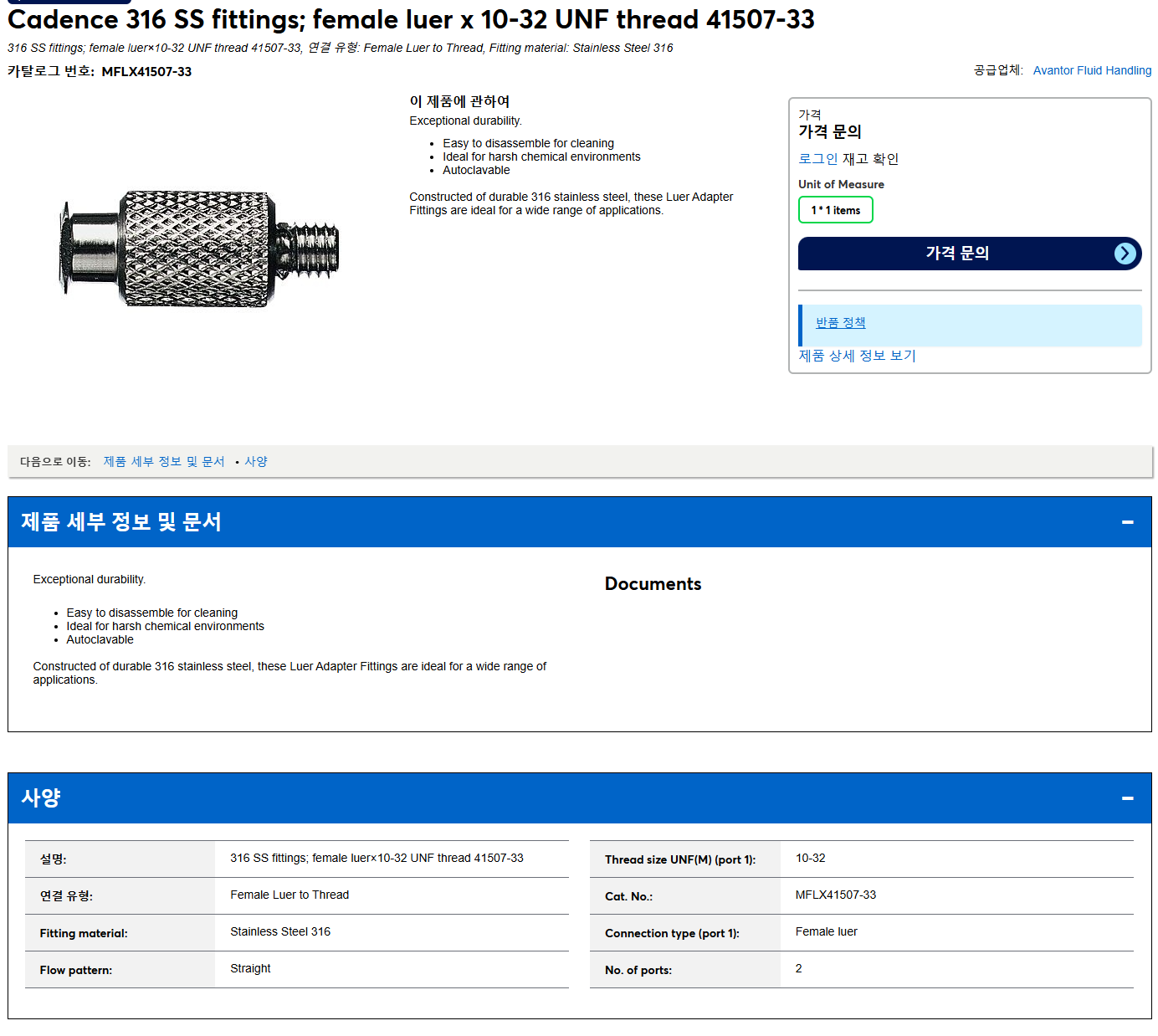Click the 제품 세부 정보 및 문서 header bar
Viewport: 1158px width, 1036px height.
click(579, 522)
